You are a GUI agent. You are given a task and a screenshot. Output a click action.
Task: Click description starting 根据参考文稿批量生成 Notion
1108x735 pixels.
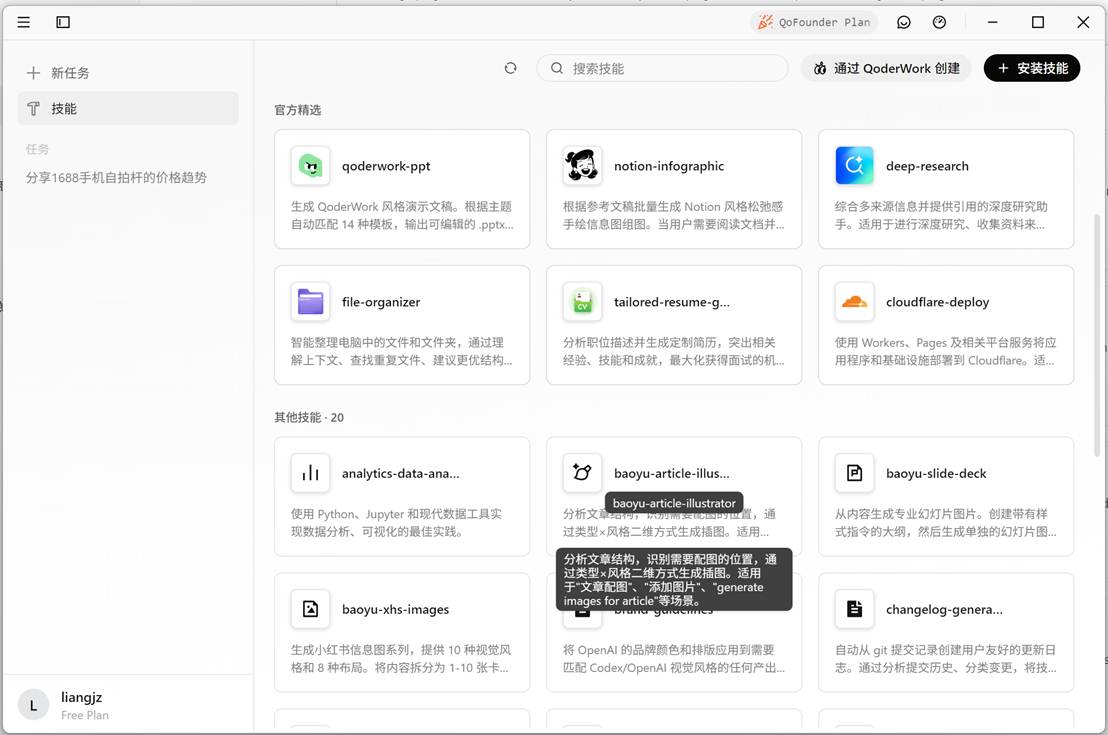[673, 216]
